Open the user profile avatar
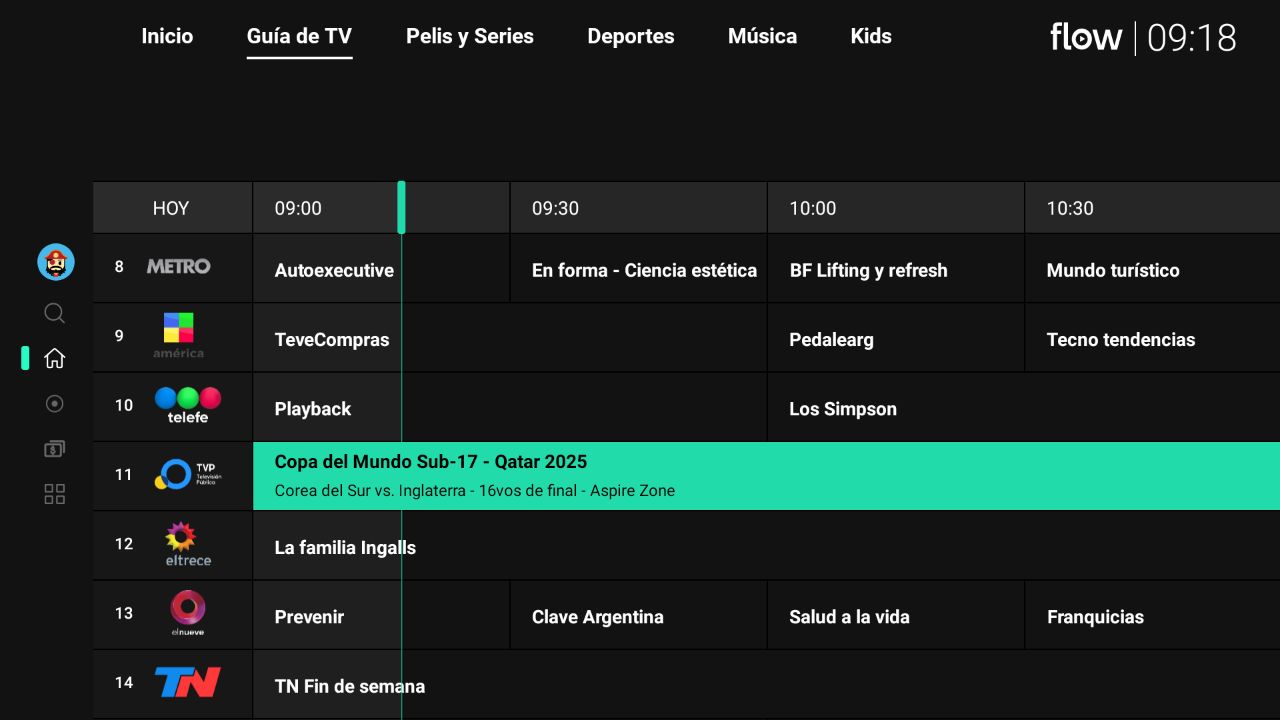 coord(56,263)
